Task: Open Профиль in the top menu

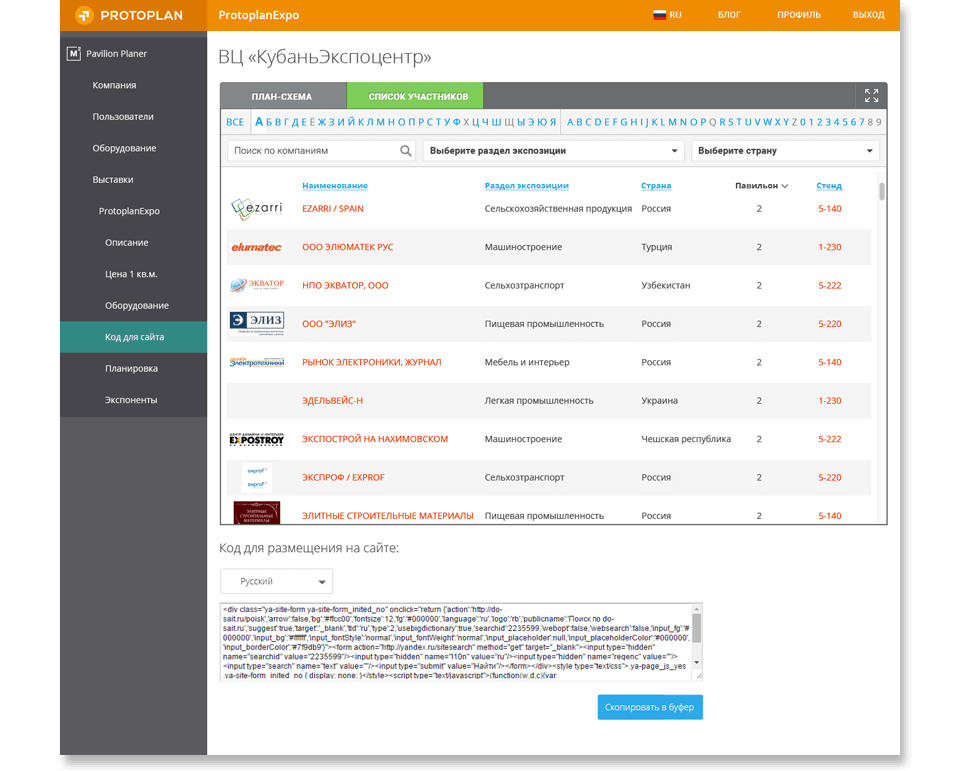Action: click(x=799, y=15)
